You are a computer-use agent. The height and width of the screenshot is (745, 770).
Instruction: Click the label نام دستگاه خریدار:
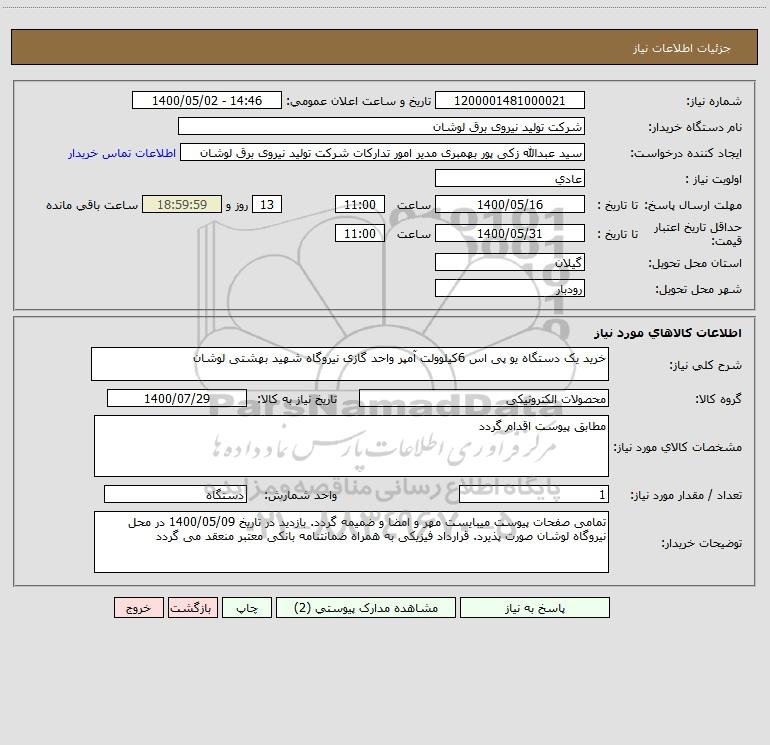695,127
